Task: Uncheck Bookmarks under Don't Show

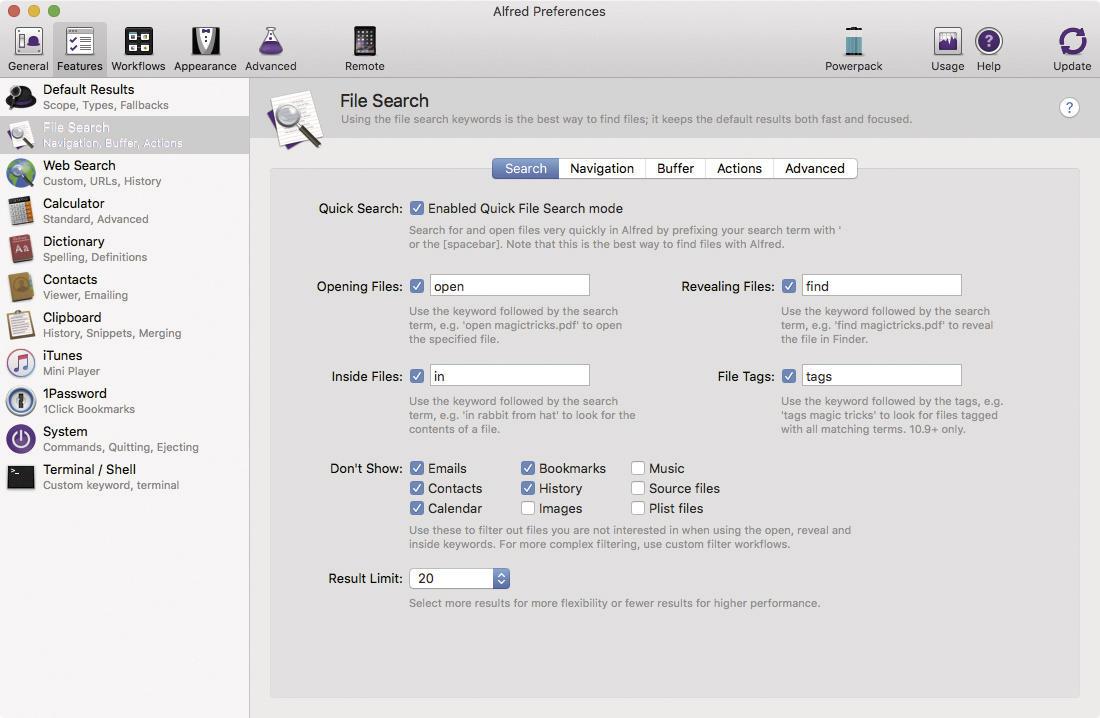Action: (528, 468)
